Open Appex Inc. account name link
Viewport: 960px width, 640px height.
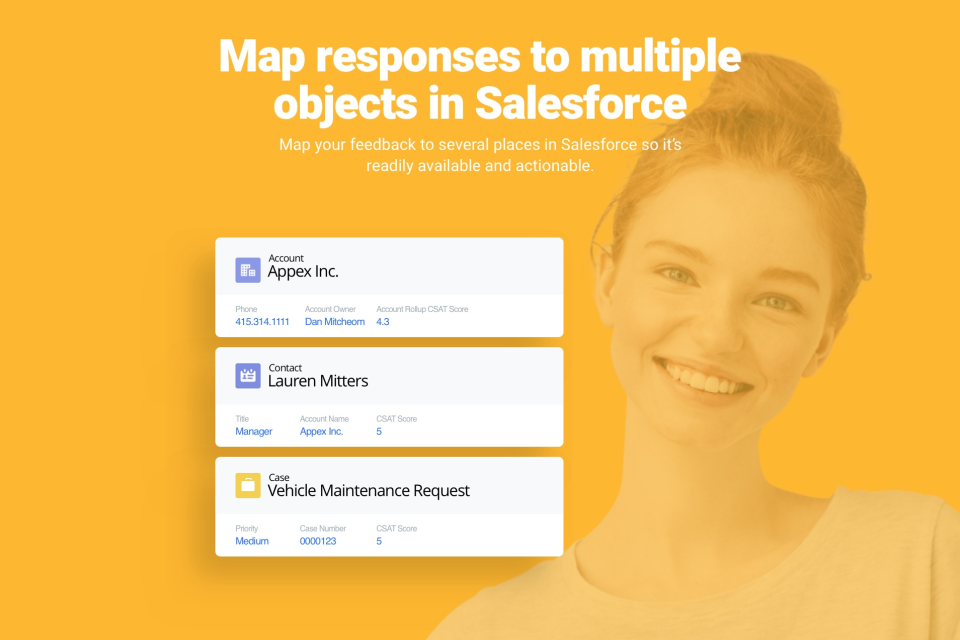(x=321, y=431)
